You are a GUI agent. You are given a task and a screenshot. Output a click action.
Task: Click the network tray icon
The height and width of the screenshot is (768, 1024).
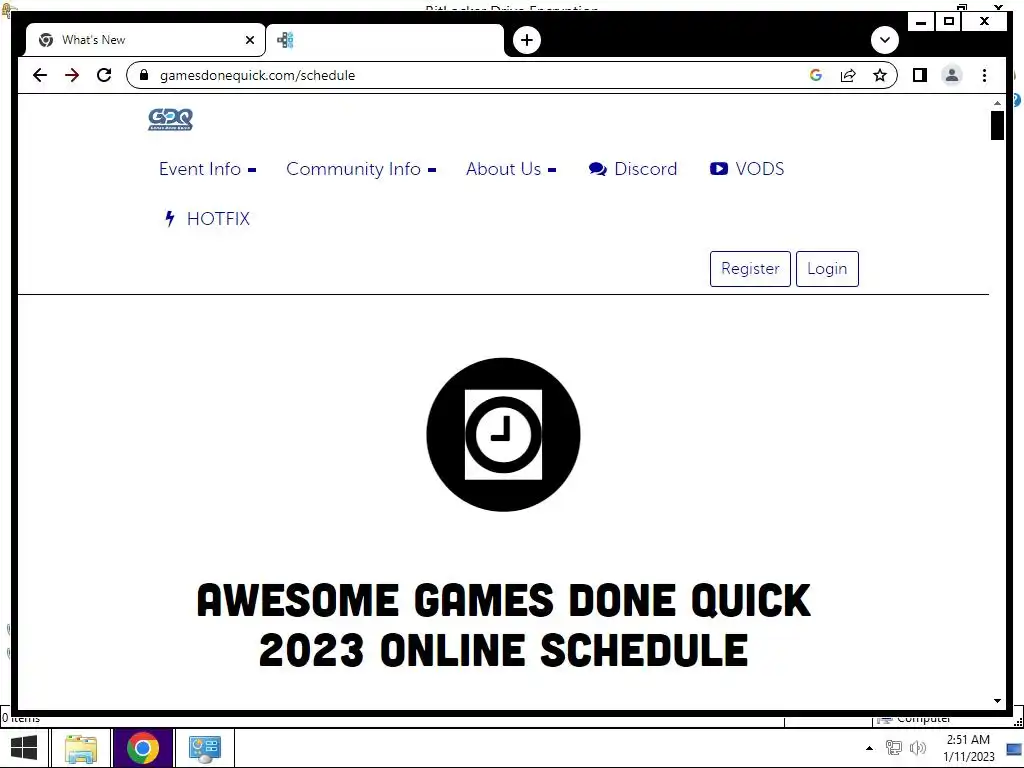pos(893,748)
